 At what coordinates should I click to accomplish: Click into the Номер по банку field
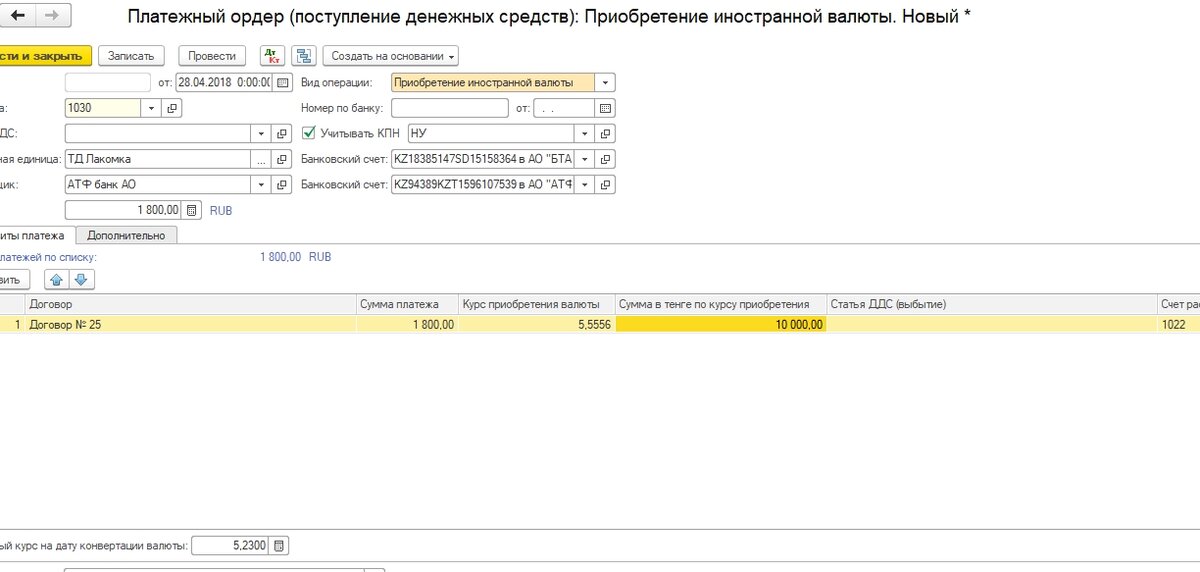coord(450,108)
